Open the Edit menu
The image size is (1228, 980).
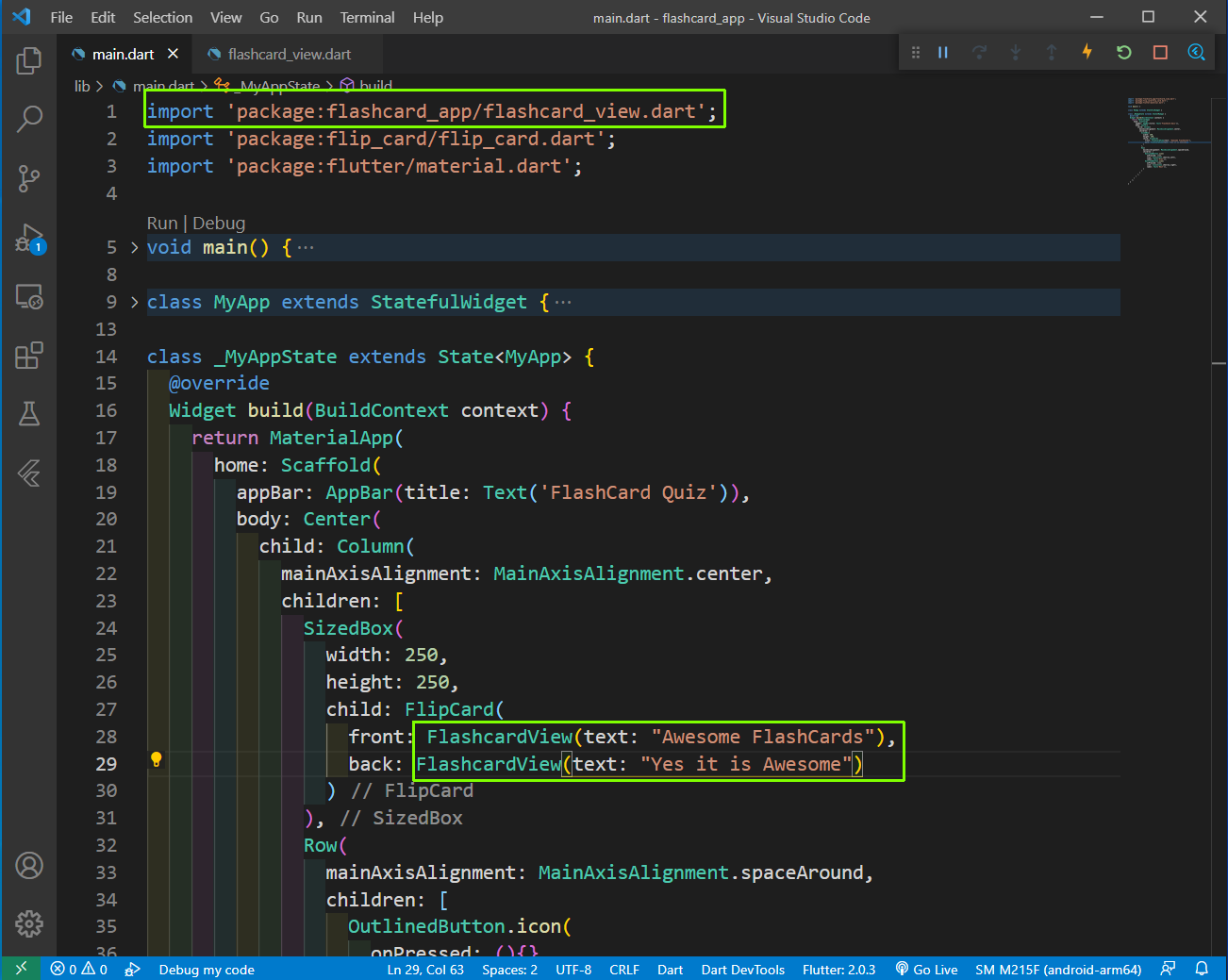point(103,17)
